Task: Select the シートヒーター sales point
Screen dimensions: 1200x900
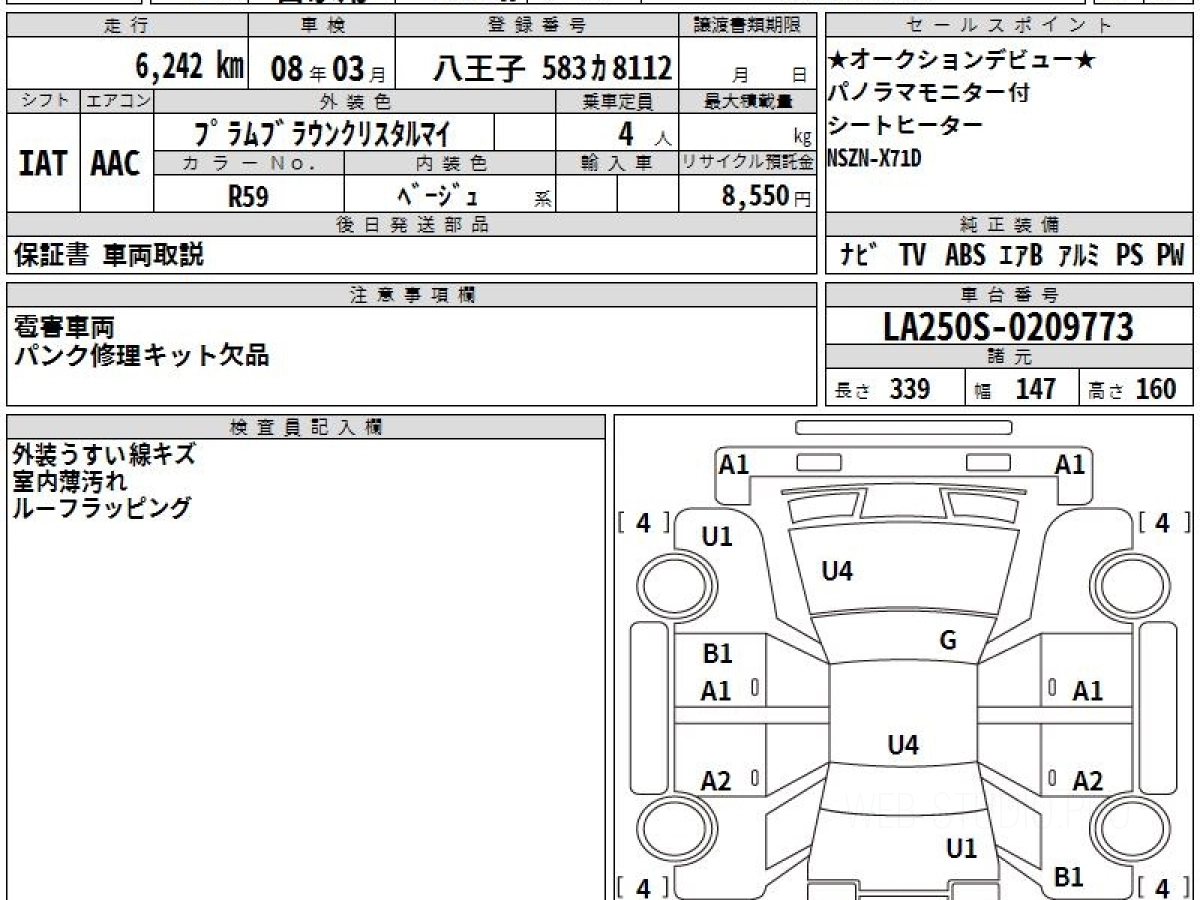Action: pos(905,125)
